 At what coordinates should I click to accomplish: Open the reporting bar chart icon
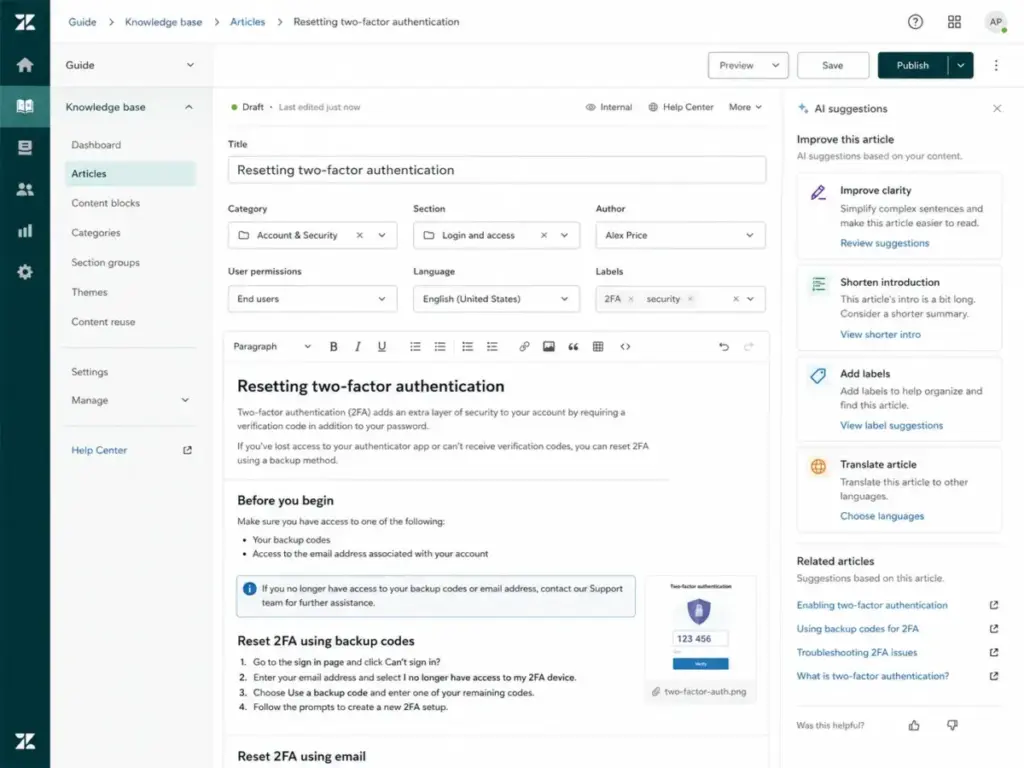[x=25, y=231]
